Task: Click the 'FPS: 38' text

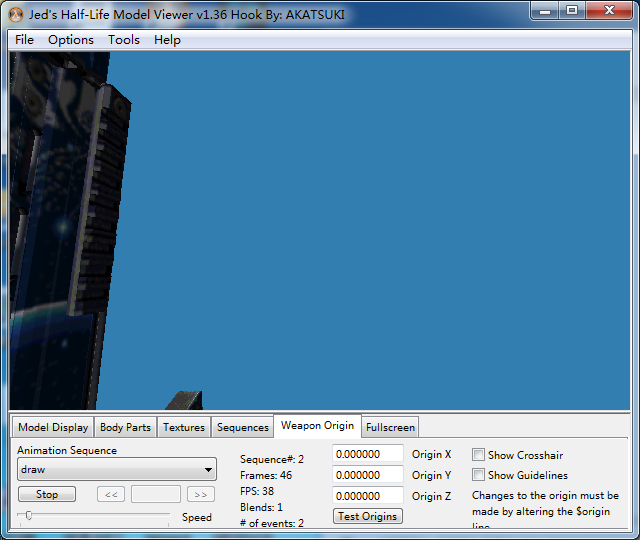Action: tap(257, 491)
